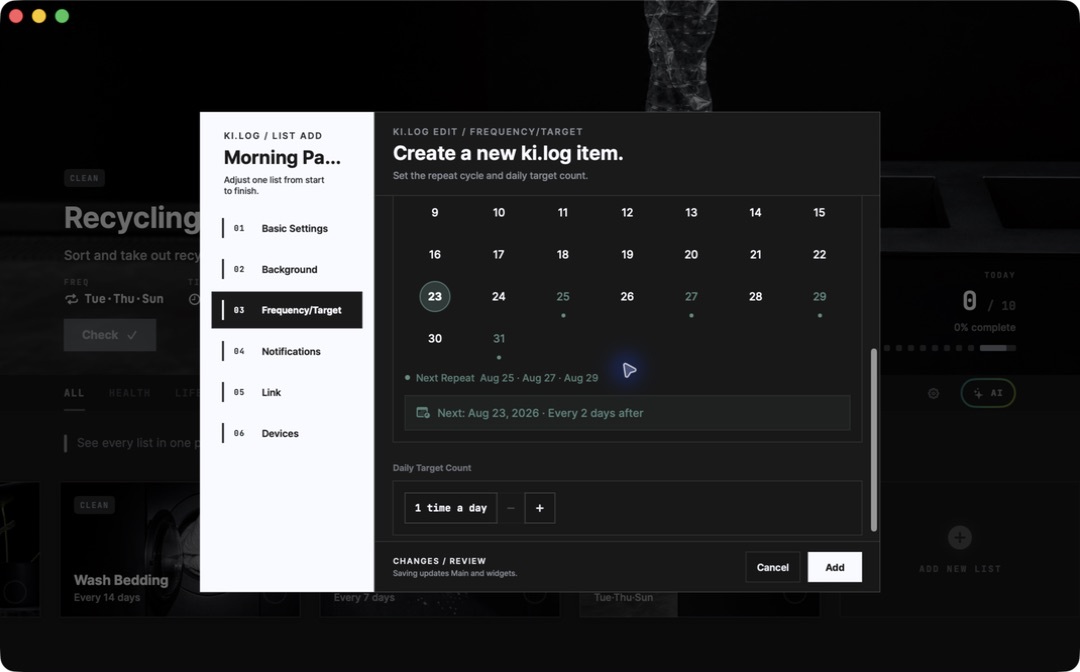Click the 'Daily Target Count' label
The width and height of the screenshot is (1080, 672).
(432, 468)
